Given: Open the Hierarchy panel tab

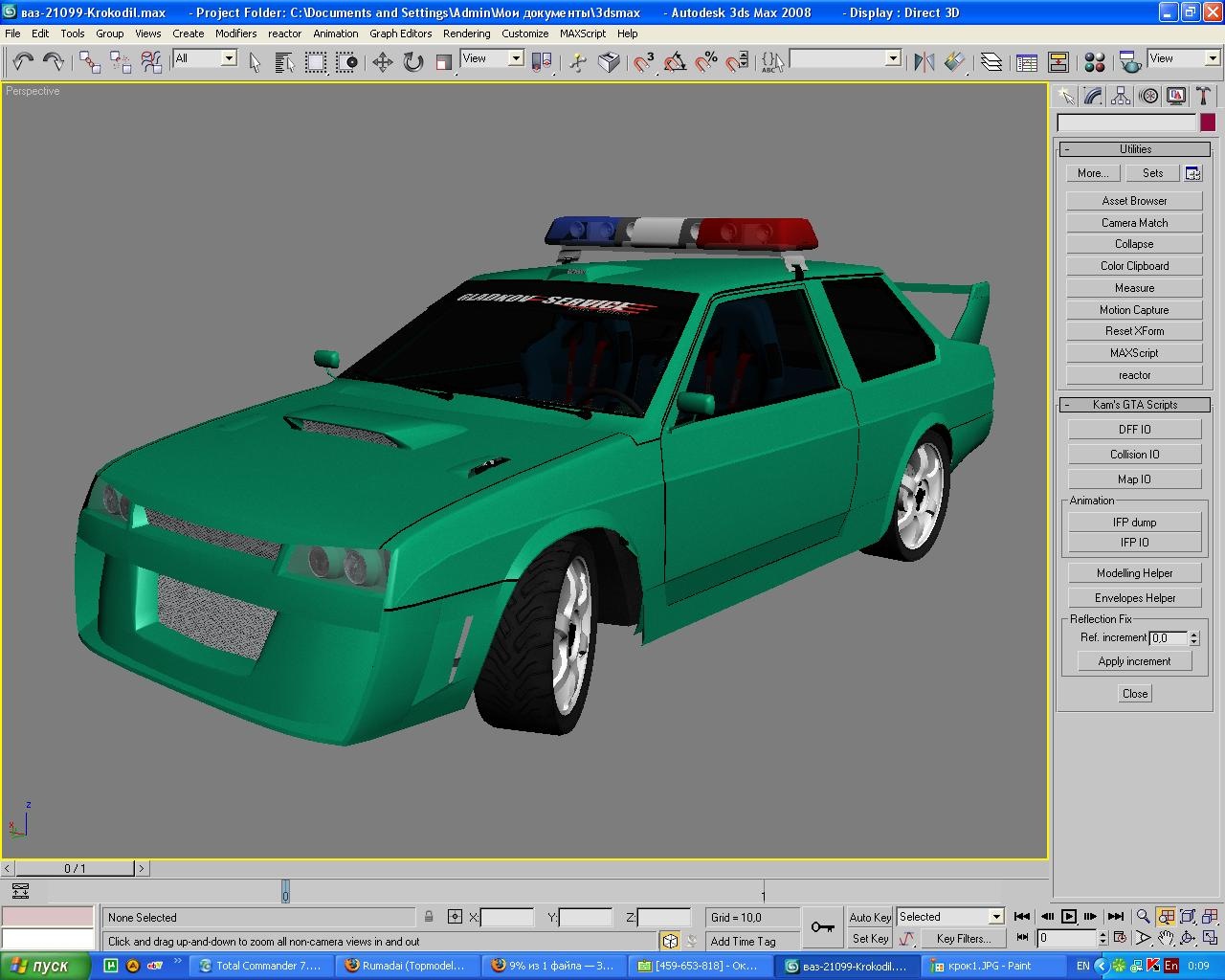Looking at the screenshot, I should coord(1121,96).
